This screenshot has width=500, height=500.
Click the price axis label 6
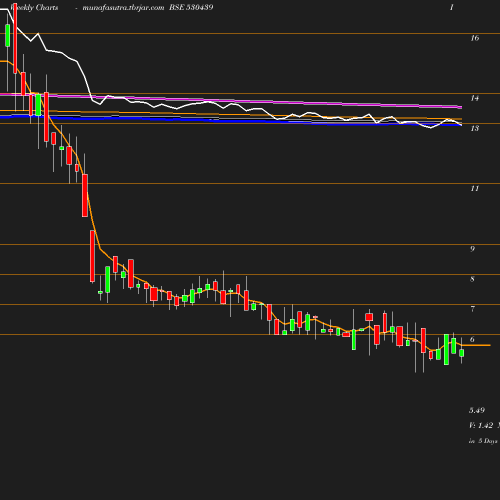[472, 339]
